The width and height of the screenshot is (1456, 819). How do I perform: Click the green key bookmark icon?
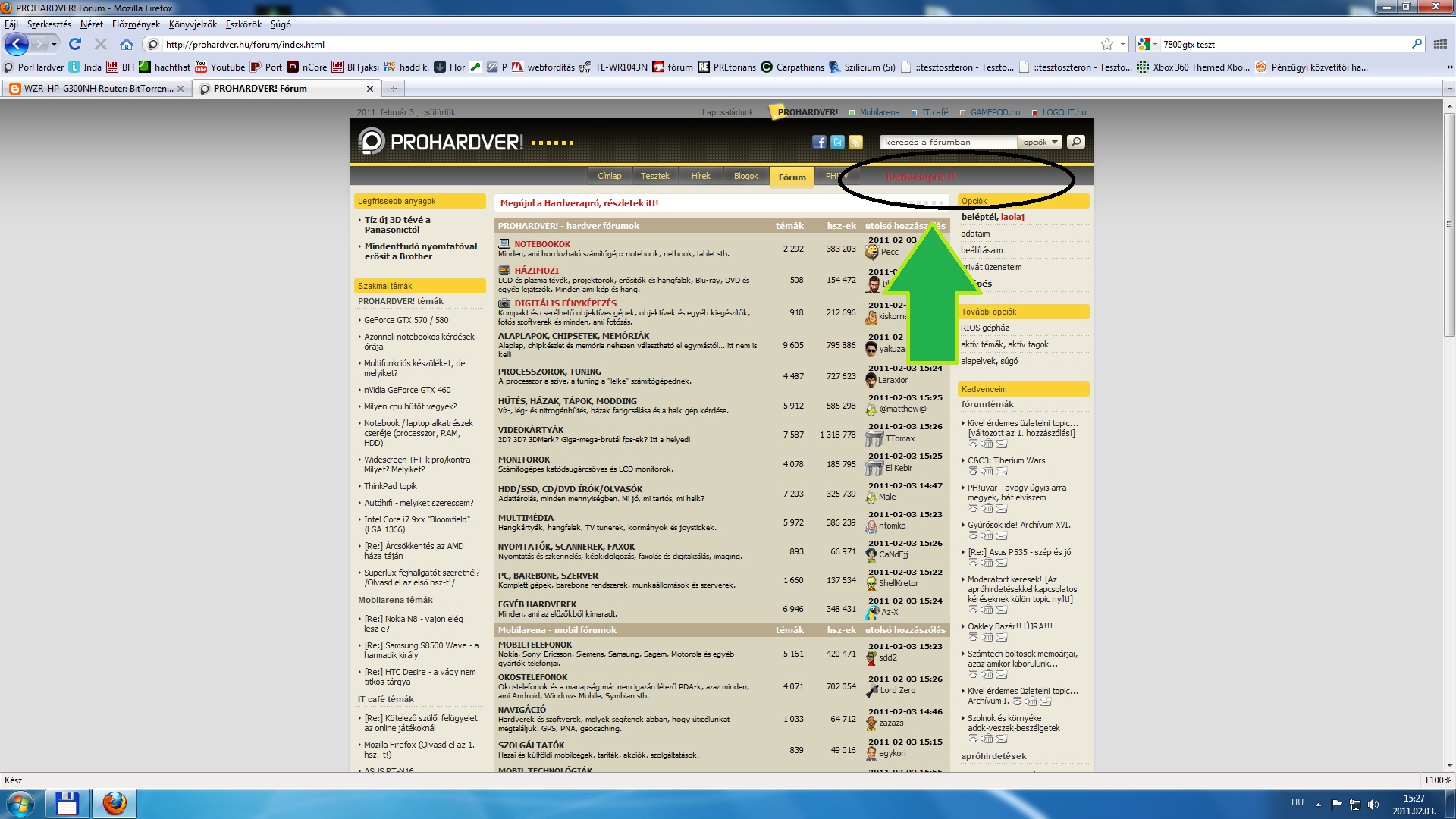pyautogui.click(x=475, y=67)
